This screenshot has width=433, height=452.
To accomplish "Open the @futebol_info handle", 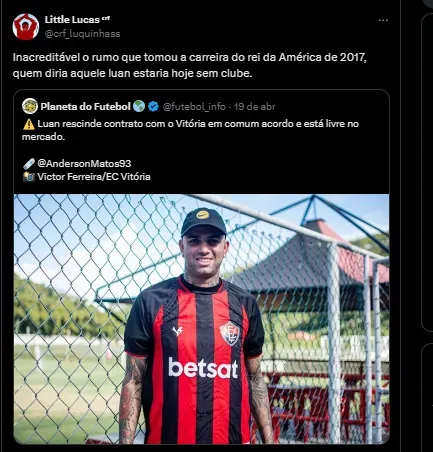I will coord(194,107).
